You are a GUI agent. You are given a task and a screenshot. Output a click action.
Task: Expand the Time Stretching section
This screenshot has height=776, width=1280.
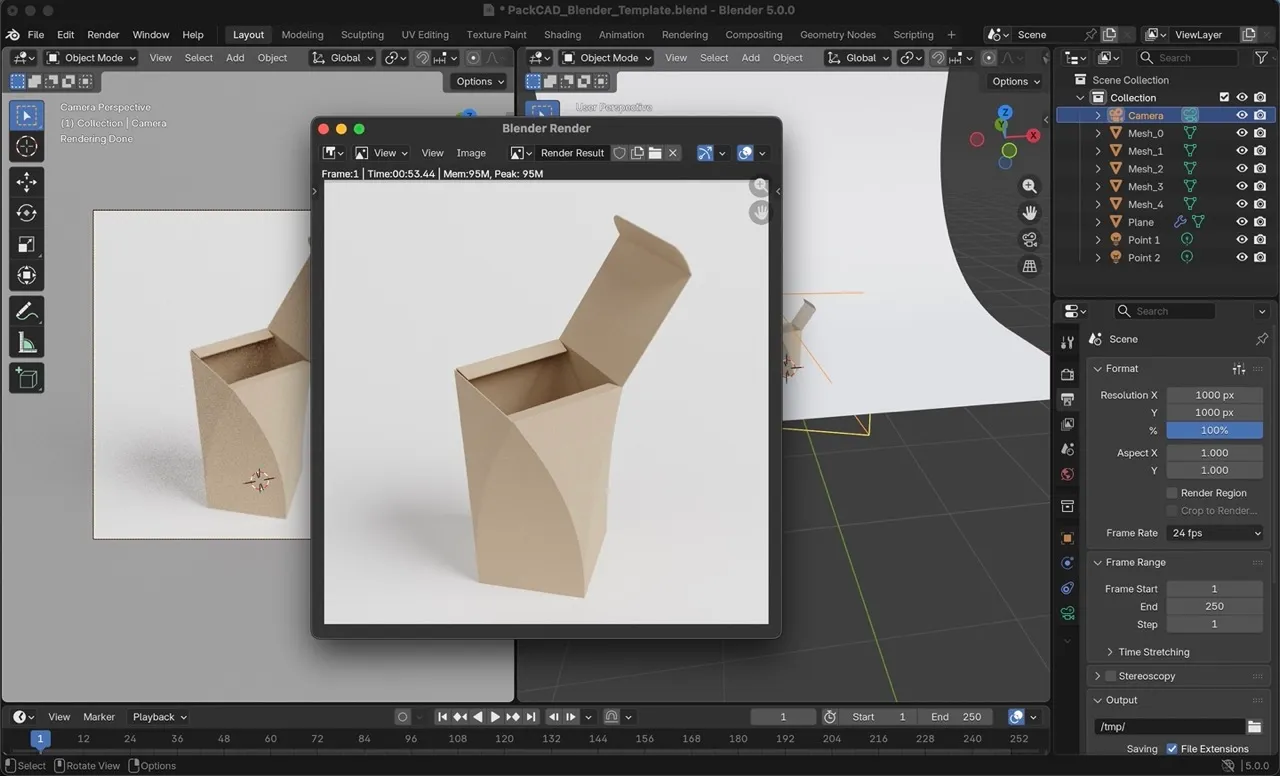click(1152, 651)
